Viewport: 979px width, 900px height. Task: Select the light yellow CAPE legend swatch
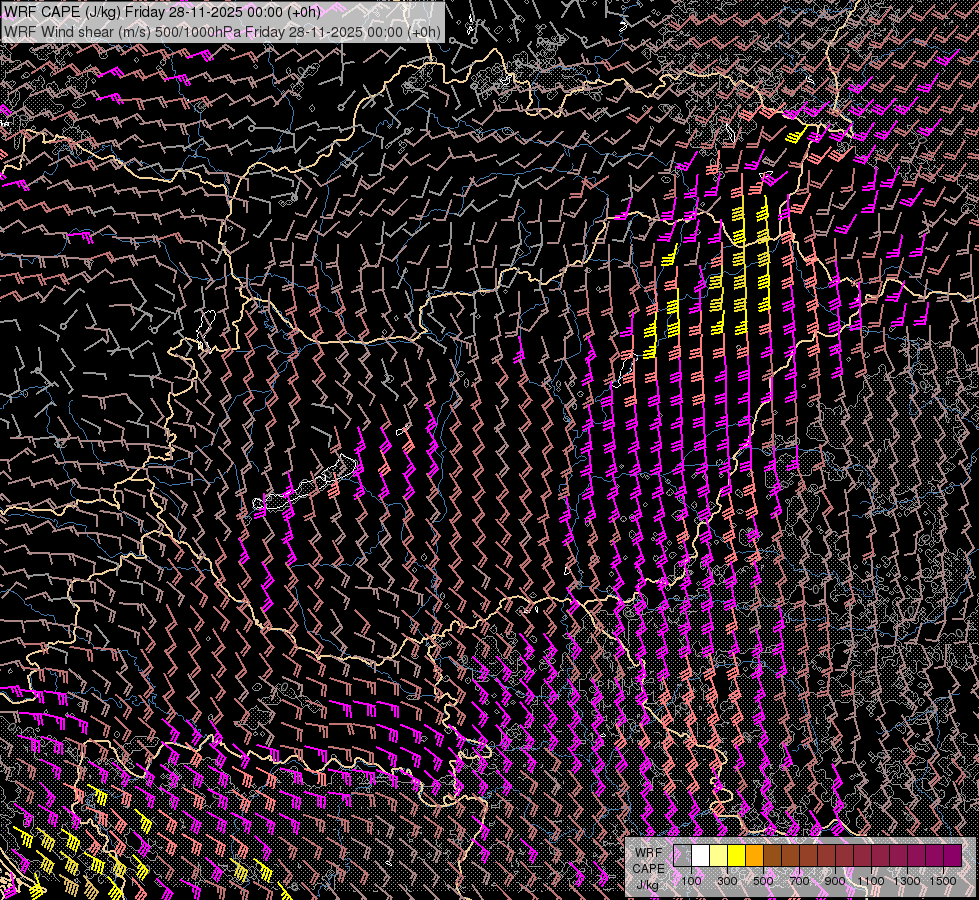pos(719,855)
